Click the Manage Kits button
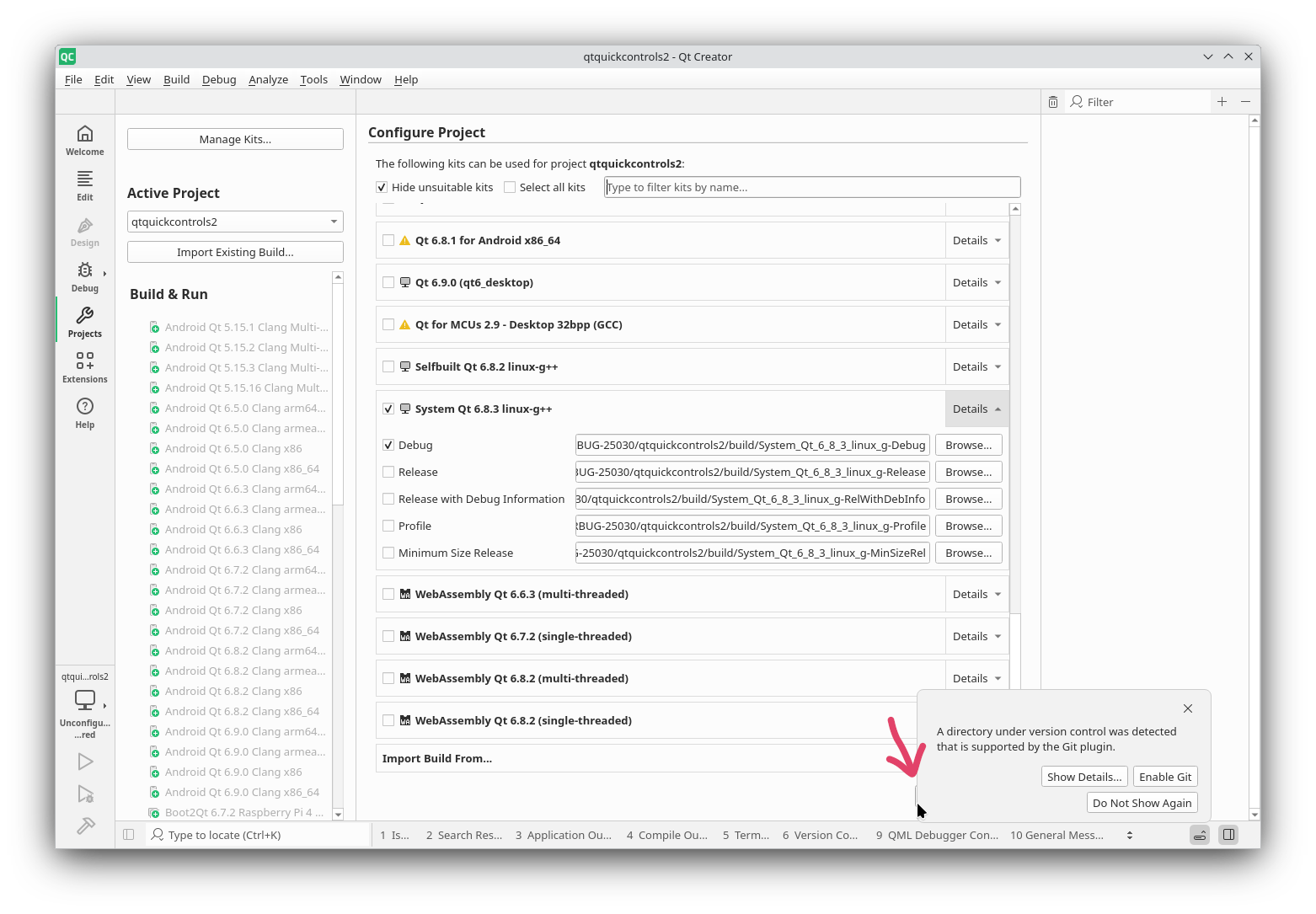 click(235, 139)
